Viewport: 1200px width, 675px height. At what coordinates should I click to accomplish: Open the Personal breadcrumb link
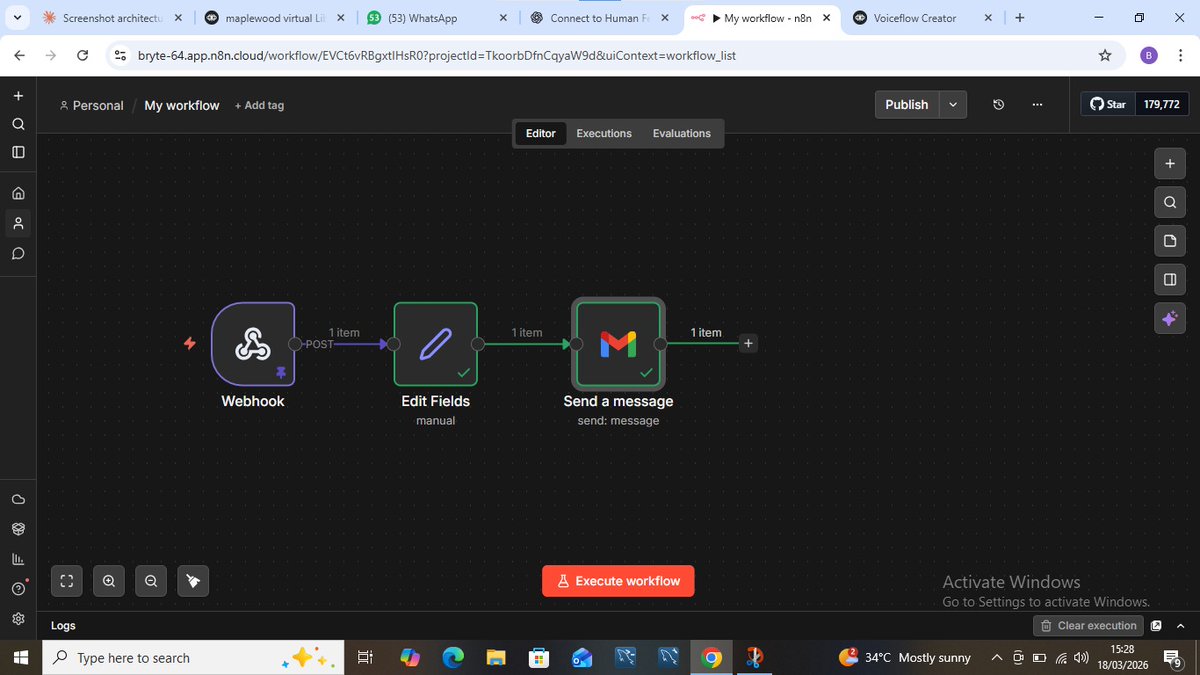pos(91,105)
